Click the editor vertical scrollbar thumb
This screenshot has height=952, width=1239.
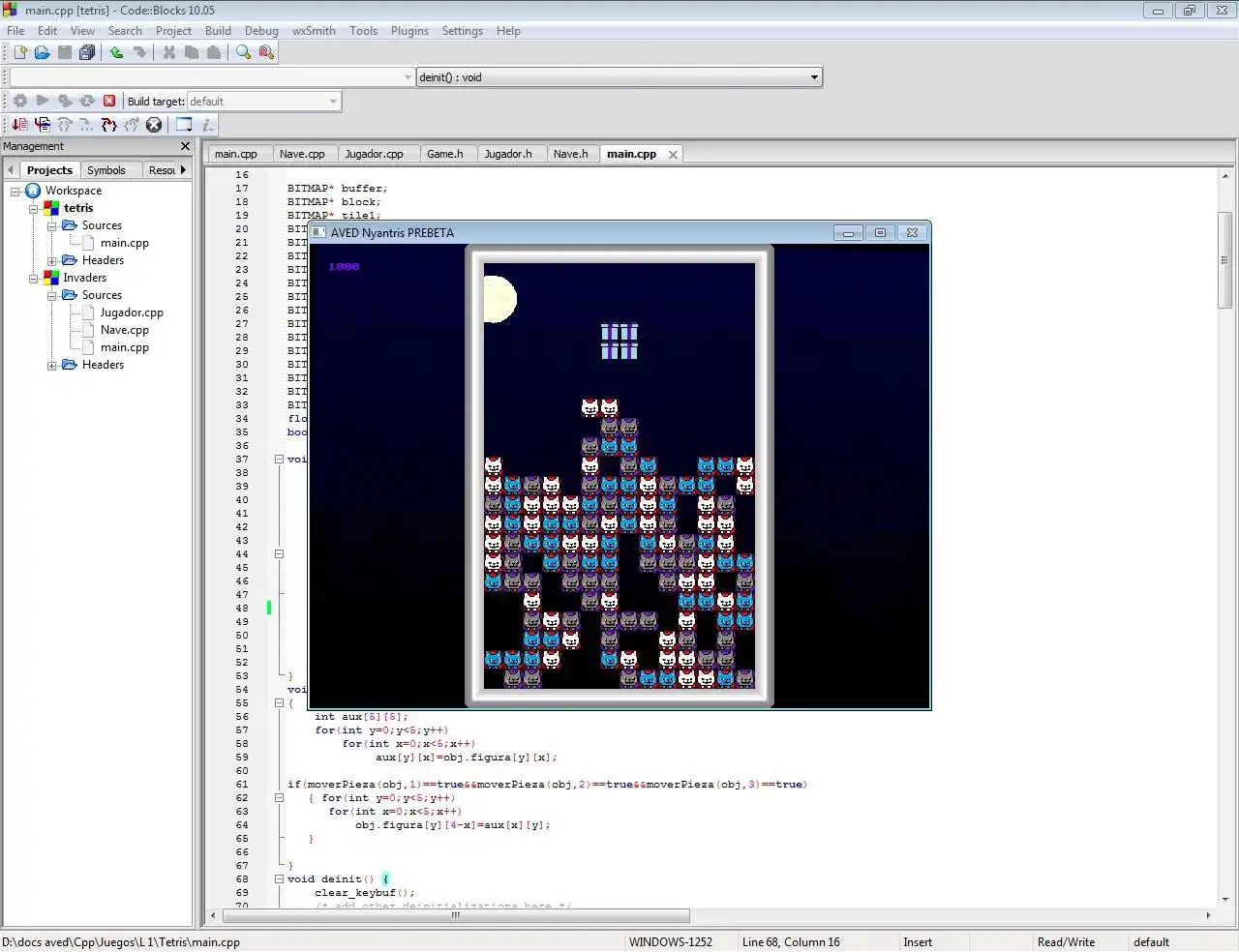tap(1224, 259)
